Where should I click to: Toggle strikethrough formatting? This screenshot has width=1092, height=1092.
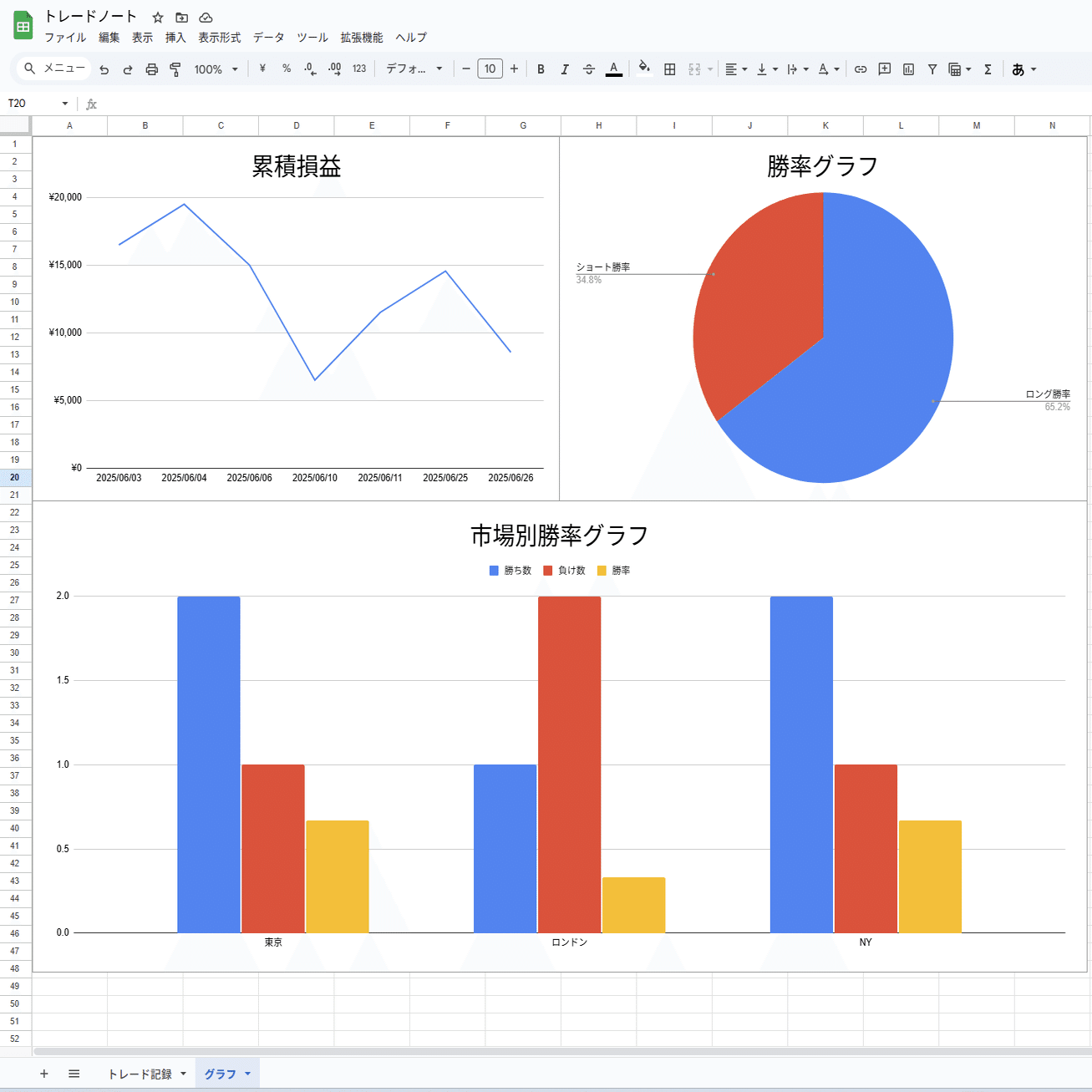589,69
